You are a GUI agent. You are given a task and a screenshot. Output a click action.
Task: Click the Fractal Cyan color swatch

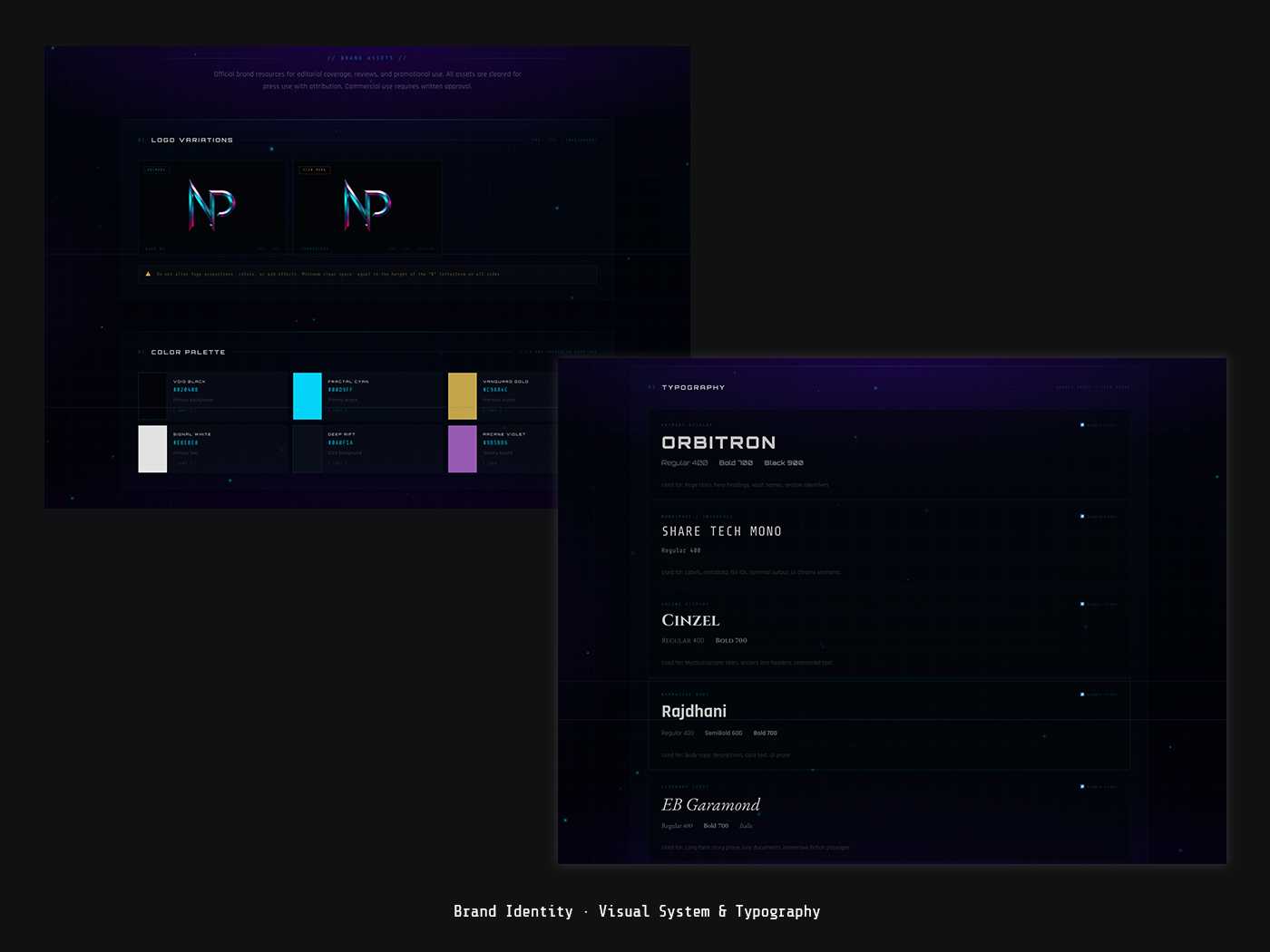(x=308, y=396)
